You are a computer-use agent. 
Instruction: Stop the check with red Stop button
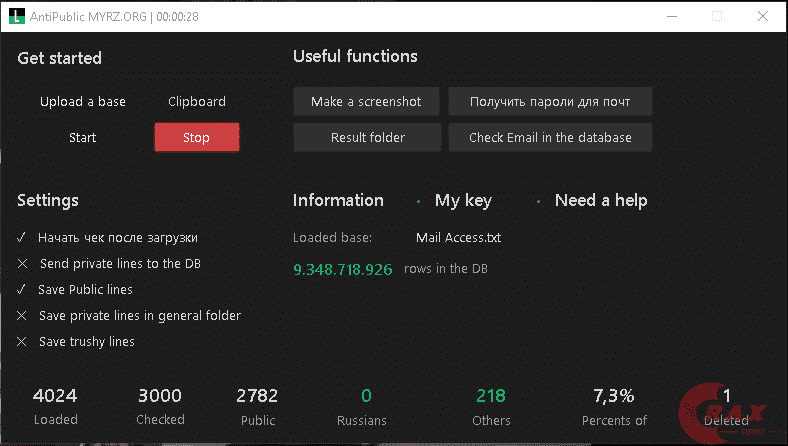click(x=197, y=137)
